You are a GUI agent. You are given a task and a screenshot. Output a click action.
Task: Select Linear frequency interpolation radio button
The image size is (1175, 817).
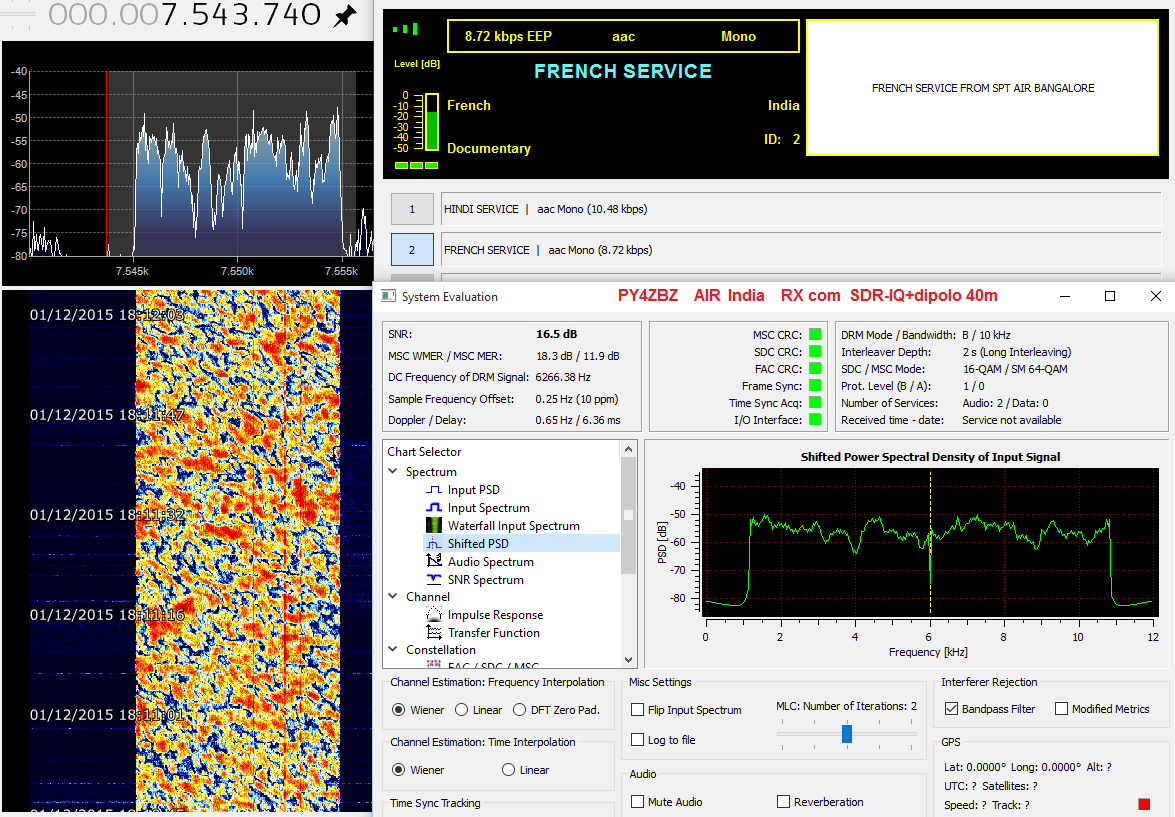pyautogui.click(x=461, y=710)
